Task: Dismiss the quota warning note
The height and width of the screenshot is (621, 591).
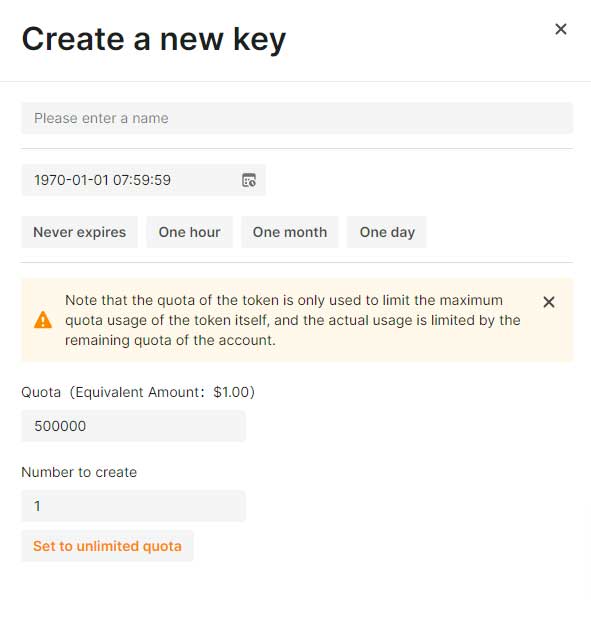Action: pos(549,302)
